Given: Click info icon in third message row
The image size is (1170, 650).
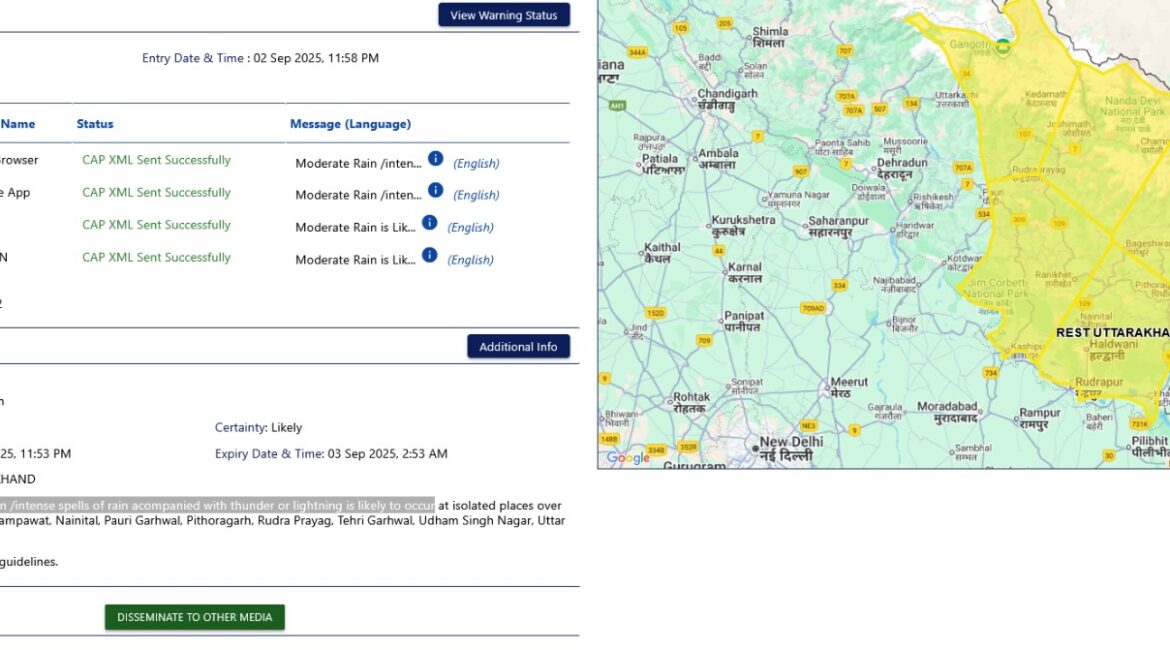Looking at the screenshot, I should tap(429, 223).
